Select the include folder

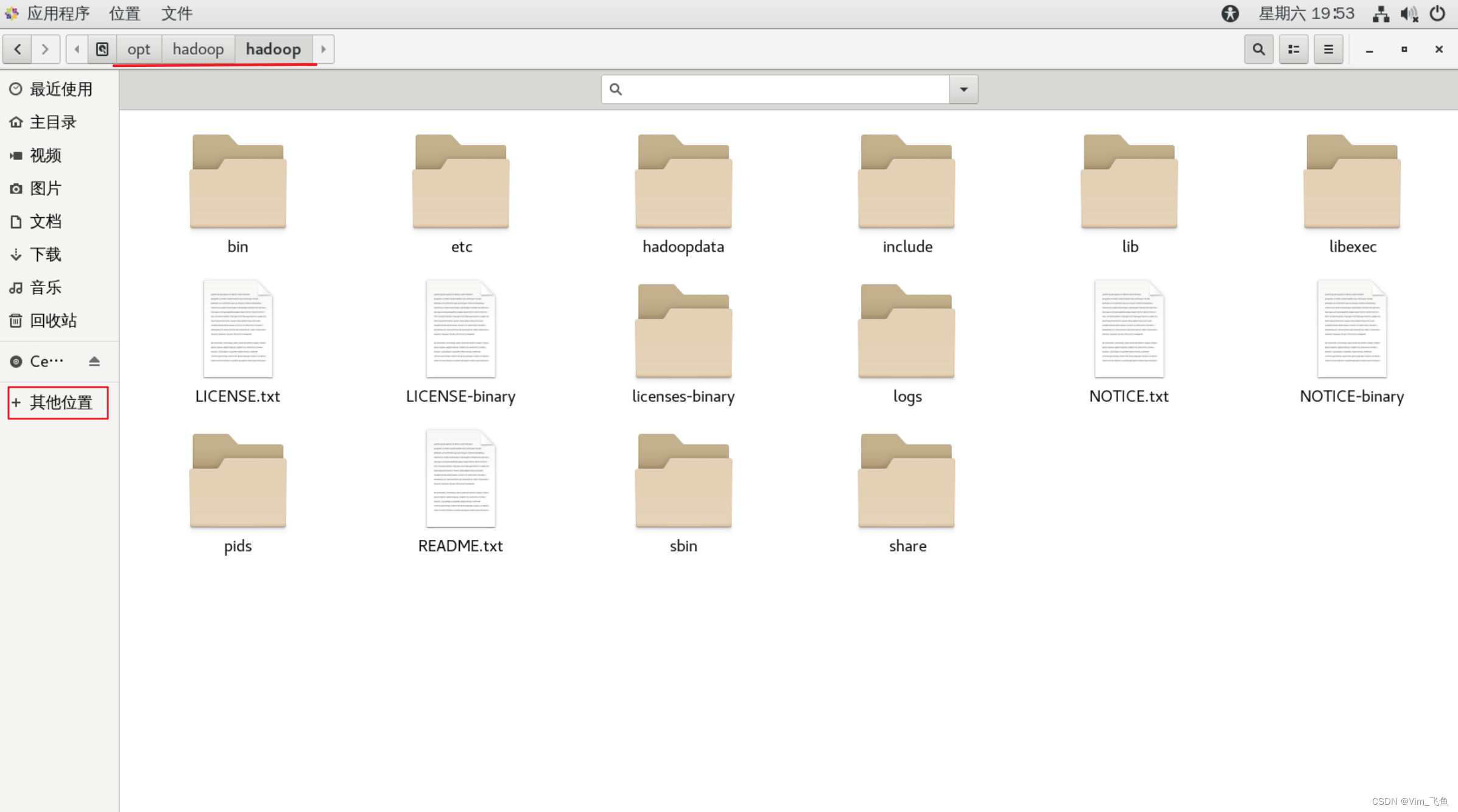(907, 195)
